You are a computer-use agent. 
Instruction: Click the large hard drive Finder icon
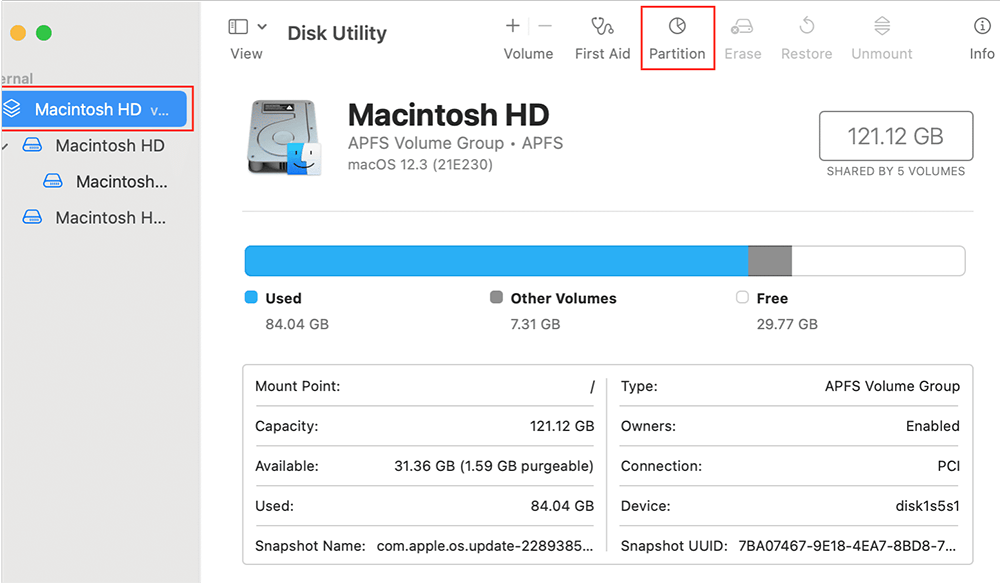(285, 137)
